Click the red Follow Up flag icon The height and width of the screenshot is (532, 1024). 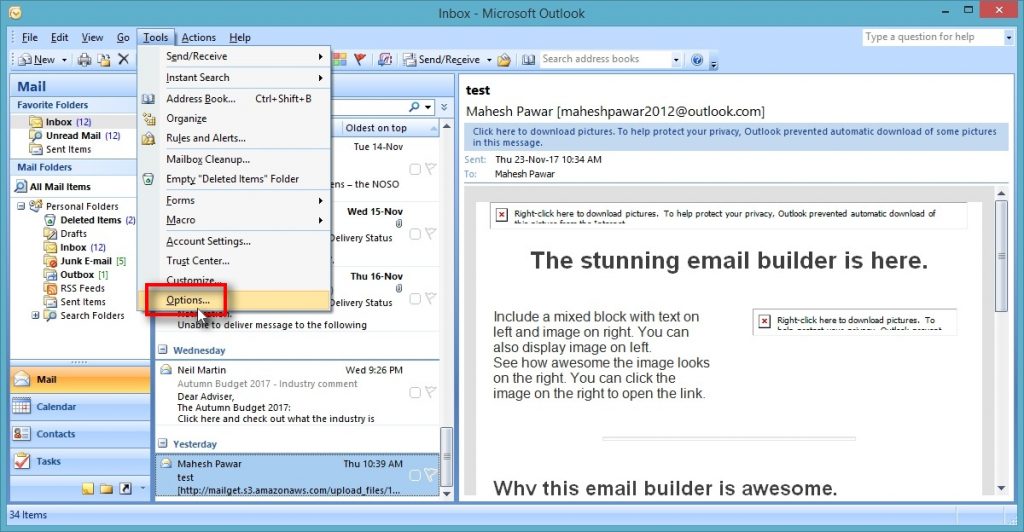pyautogui.click(x=360, y=59)
